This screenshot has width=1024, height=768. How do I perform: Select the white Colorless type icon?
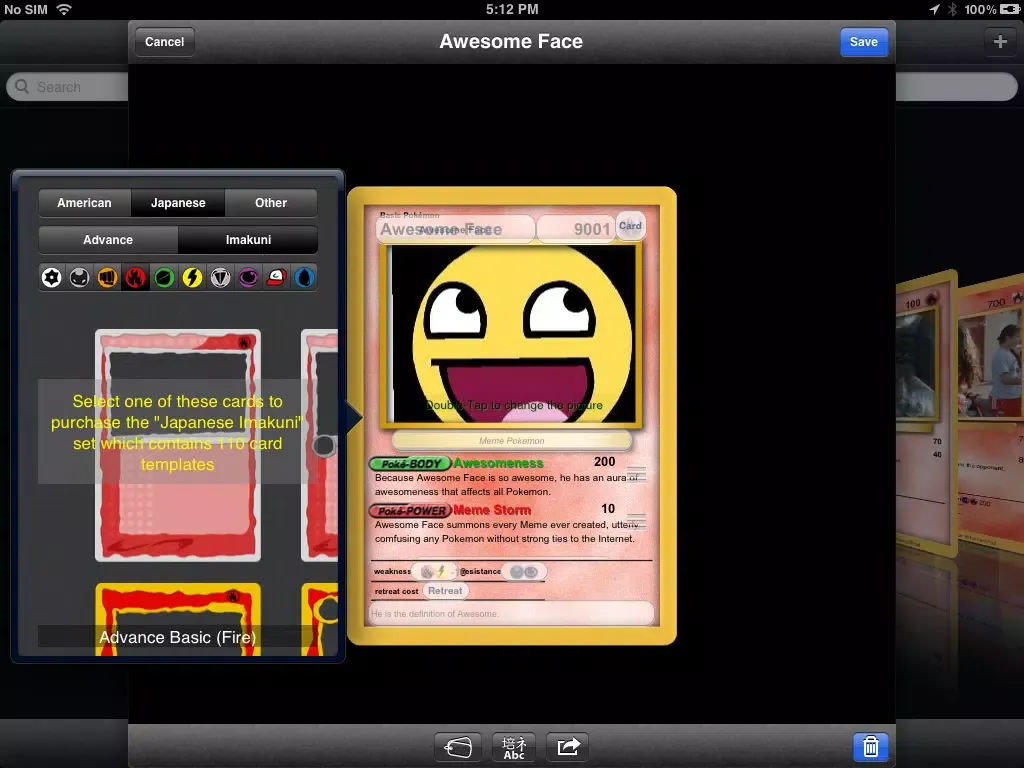(52, 278)
